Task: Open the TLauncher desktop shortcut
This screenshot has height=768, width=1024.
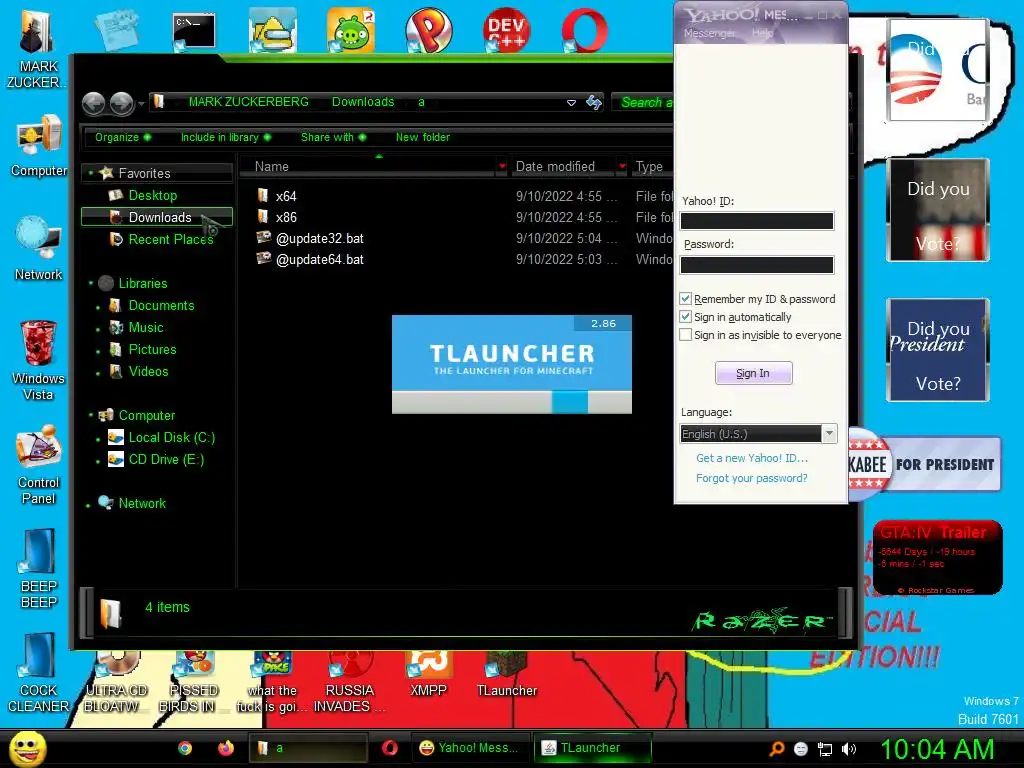Action: (x=507, y=674)
